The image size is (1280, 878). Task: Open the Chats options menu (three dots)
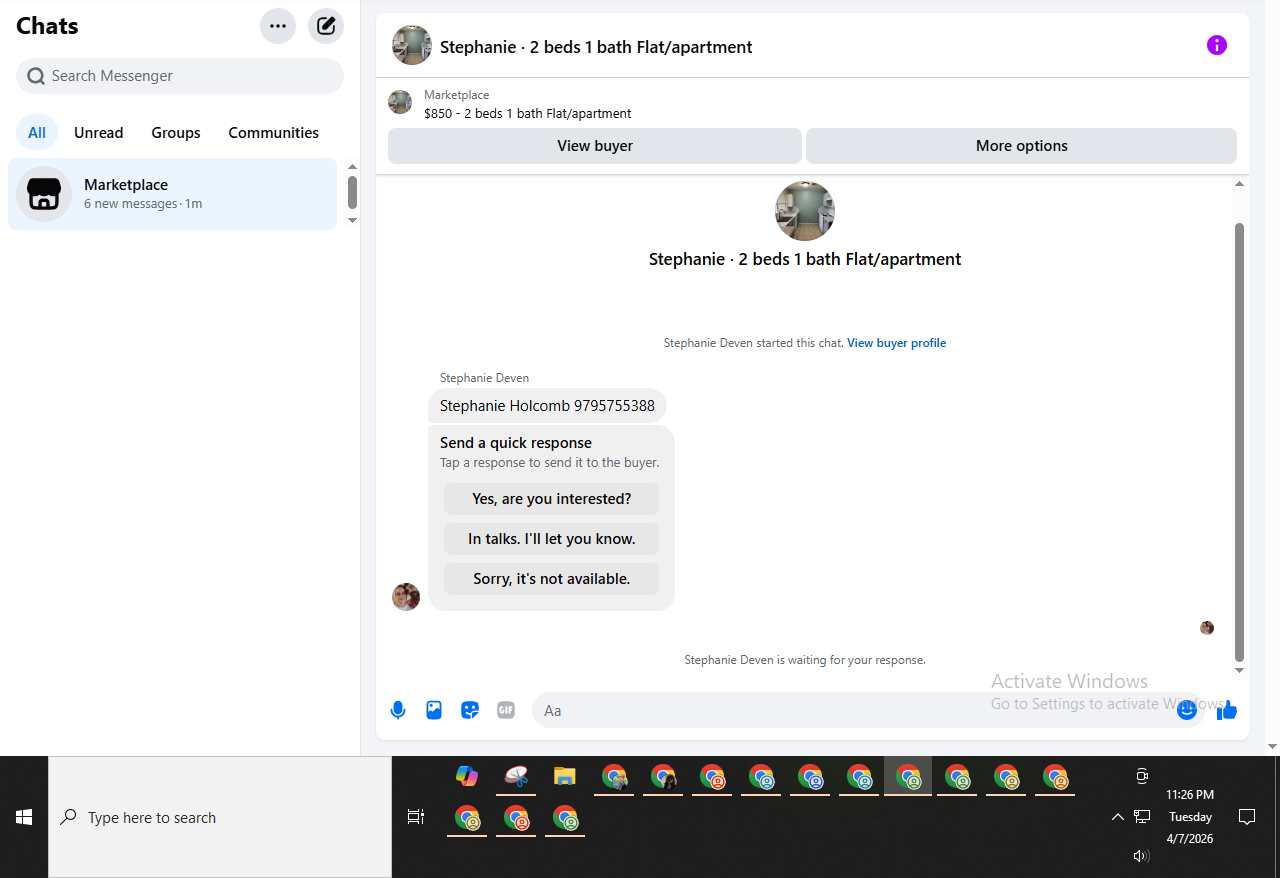278,26
